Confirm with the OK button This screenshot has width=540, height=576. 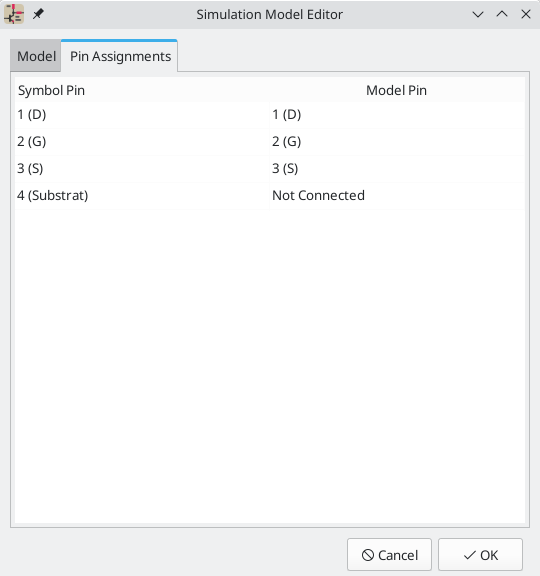(480, 555)
